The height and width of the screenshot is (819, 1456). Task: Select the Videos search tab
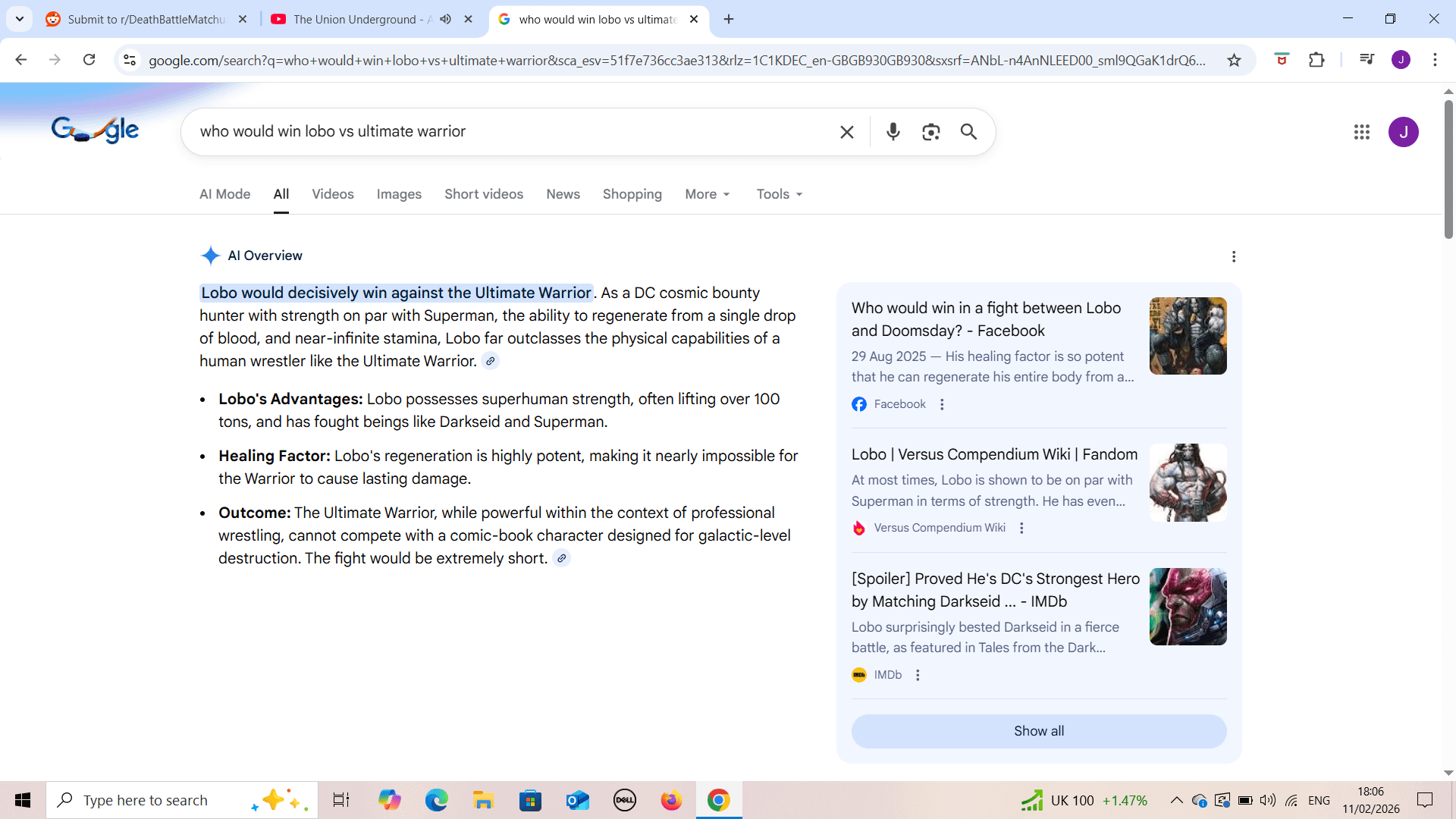333,195
